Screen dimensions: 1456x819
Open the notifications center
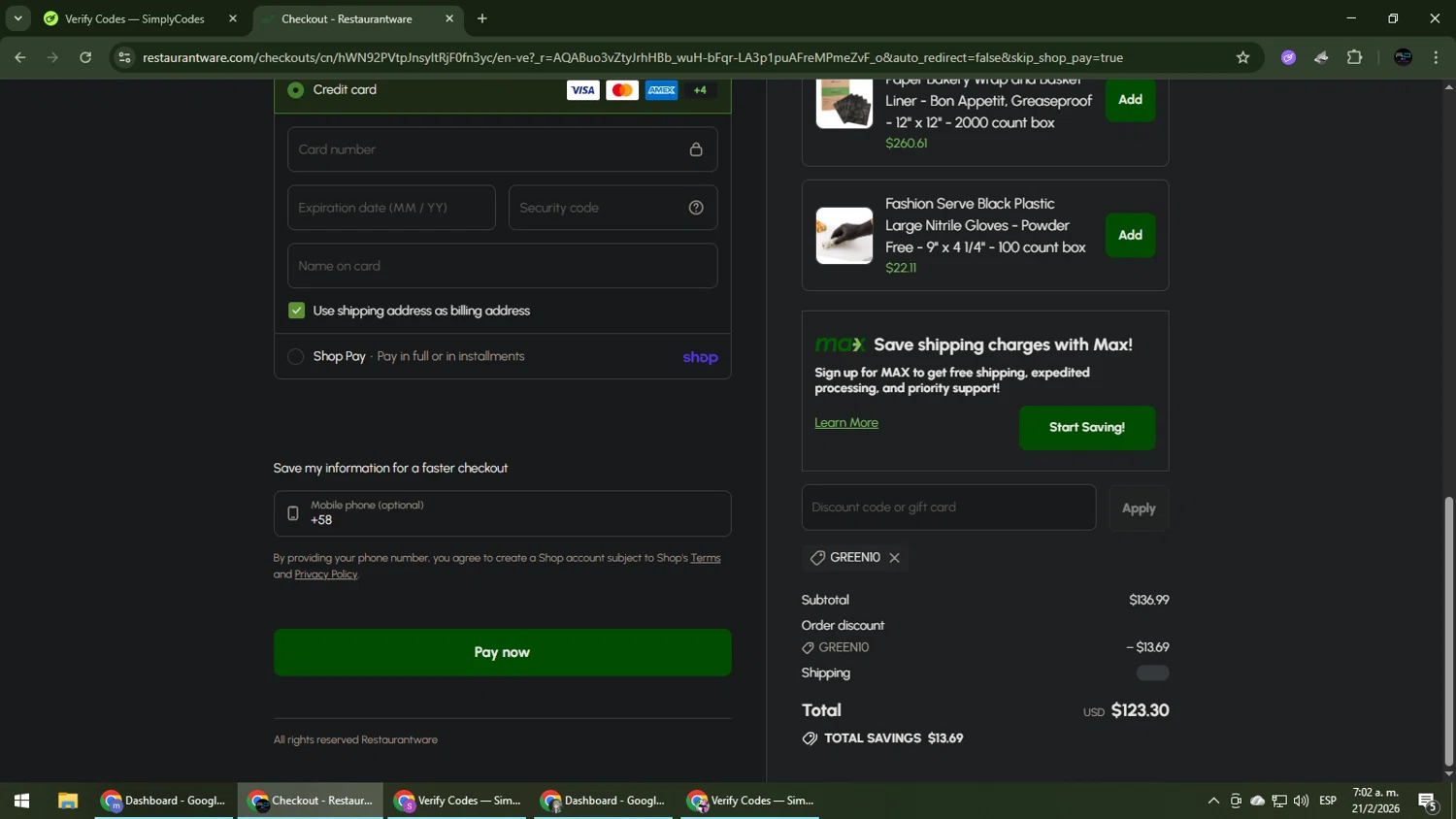click(x=1428, y=802)
